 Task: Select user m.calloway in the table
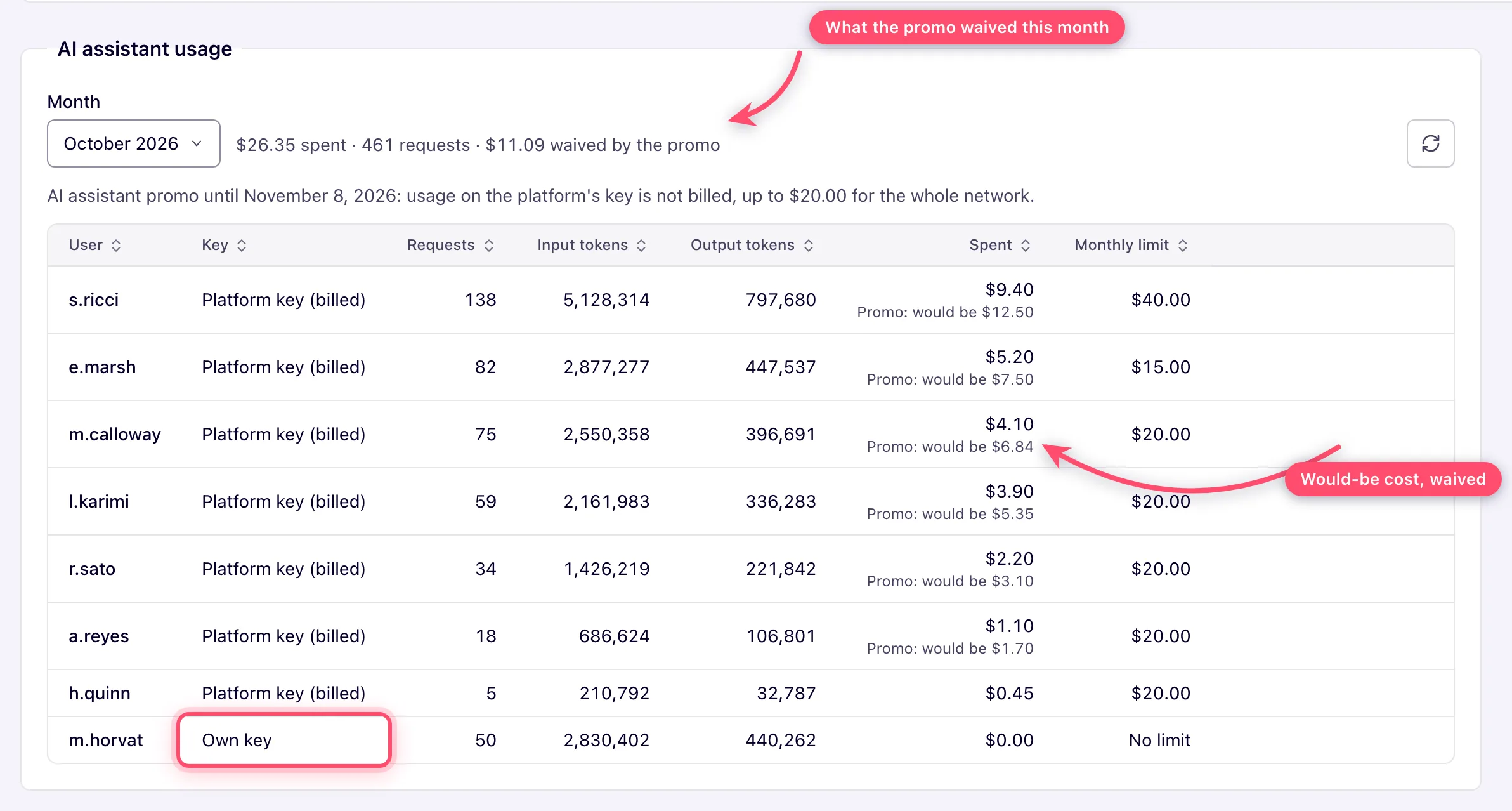[115, 434]
